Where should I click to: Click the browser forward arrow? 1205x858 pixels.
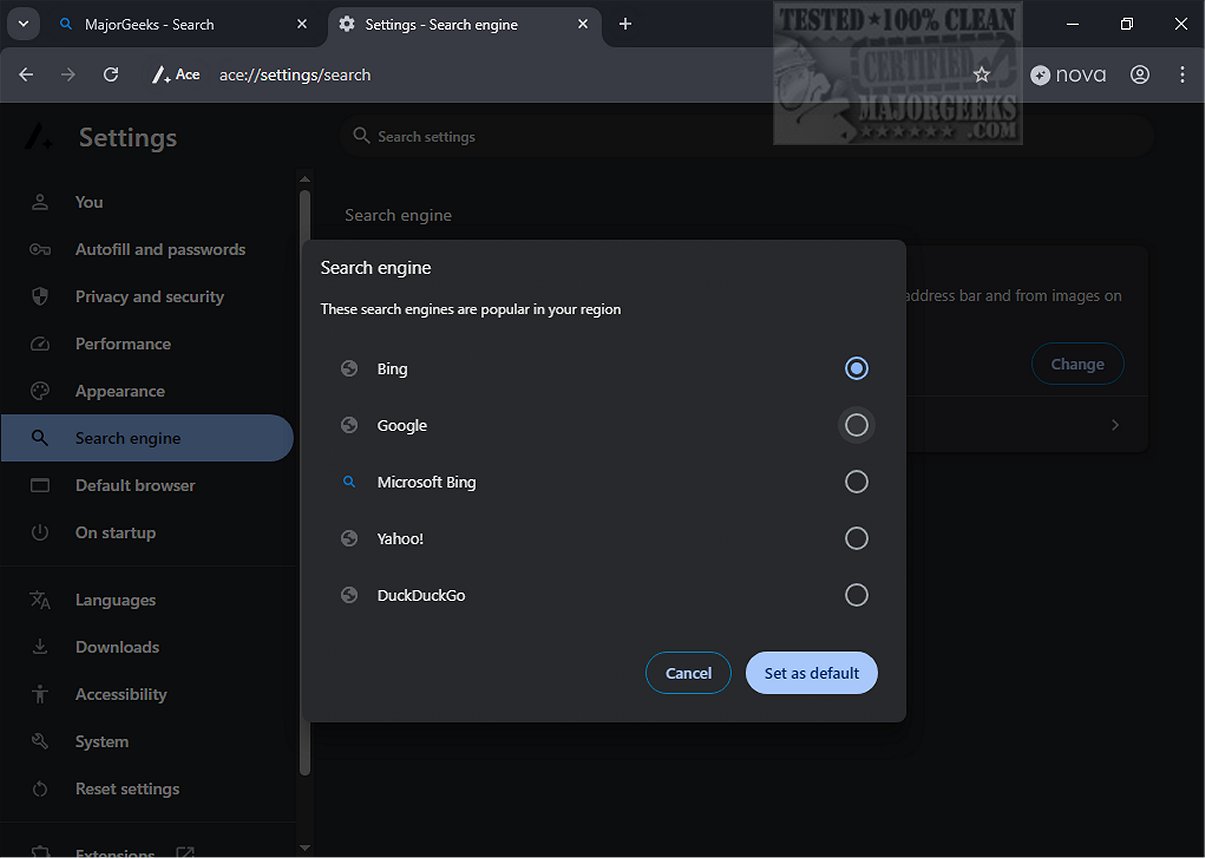(68, 74)
